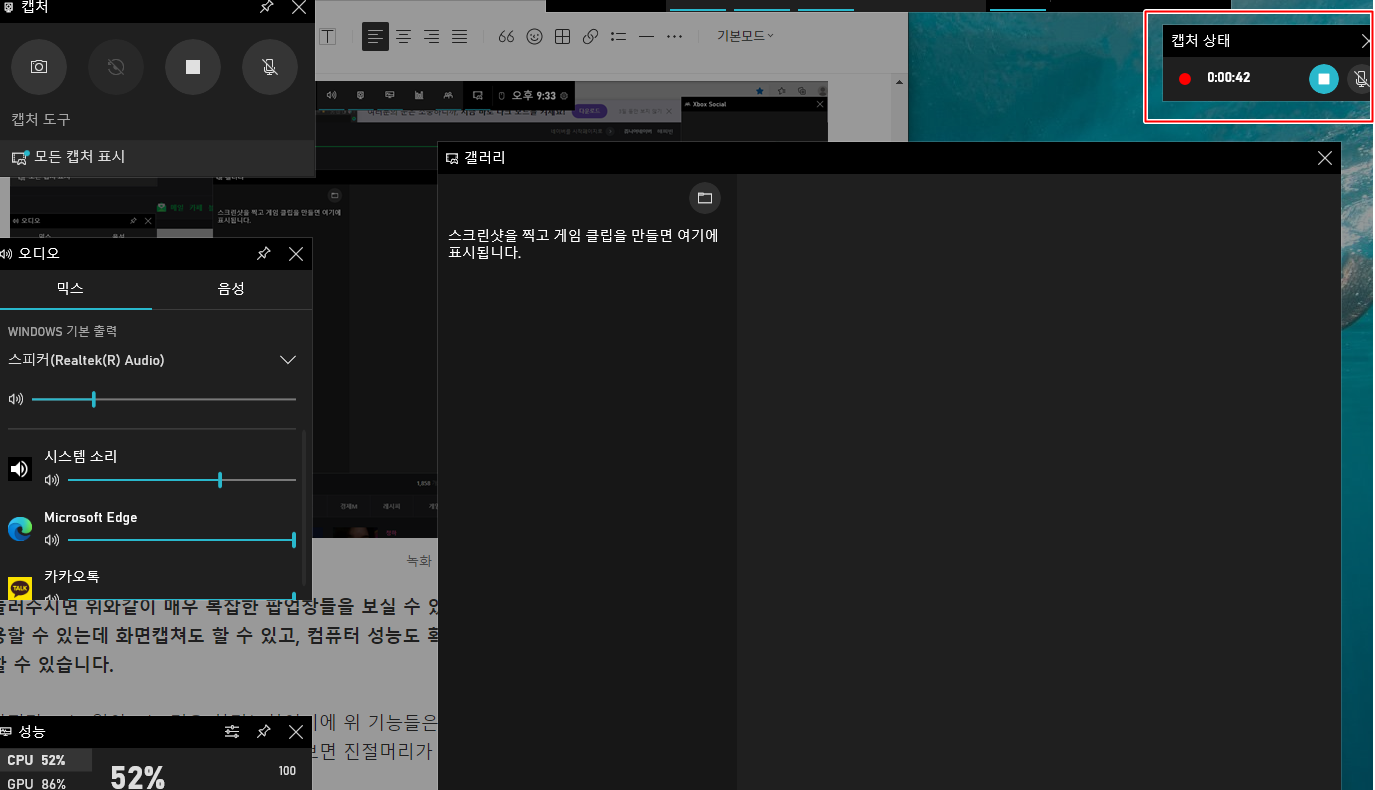Apply justified alignment in the editor toolbar
The height and width of the screenshot is (790, 1375).
coord(459,36)
